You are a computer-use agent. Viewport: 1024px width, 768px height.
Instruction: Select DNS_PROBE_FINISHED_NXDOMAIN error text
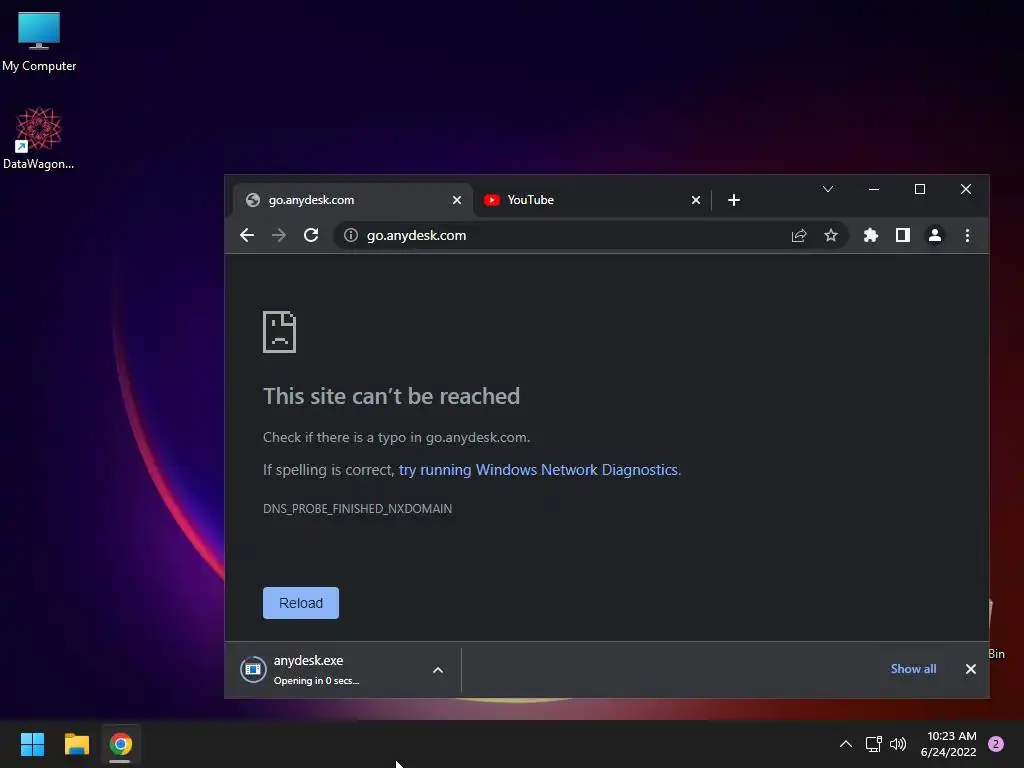(357, 508)
